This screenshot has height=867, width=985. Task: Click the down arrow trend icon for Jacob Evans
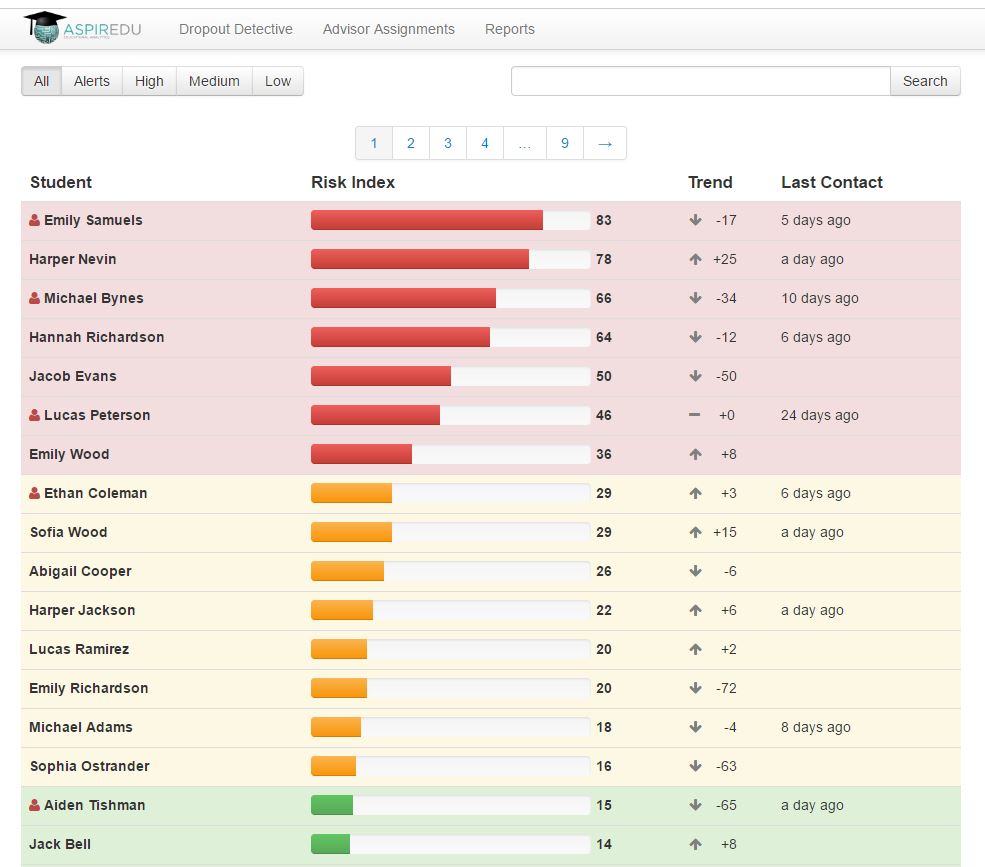tap(695, 376)
